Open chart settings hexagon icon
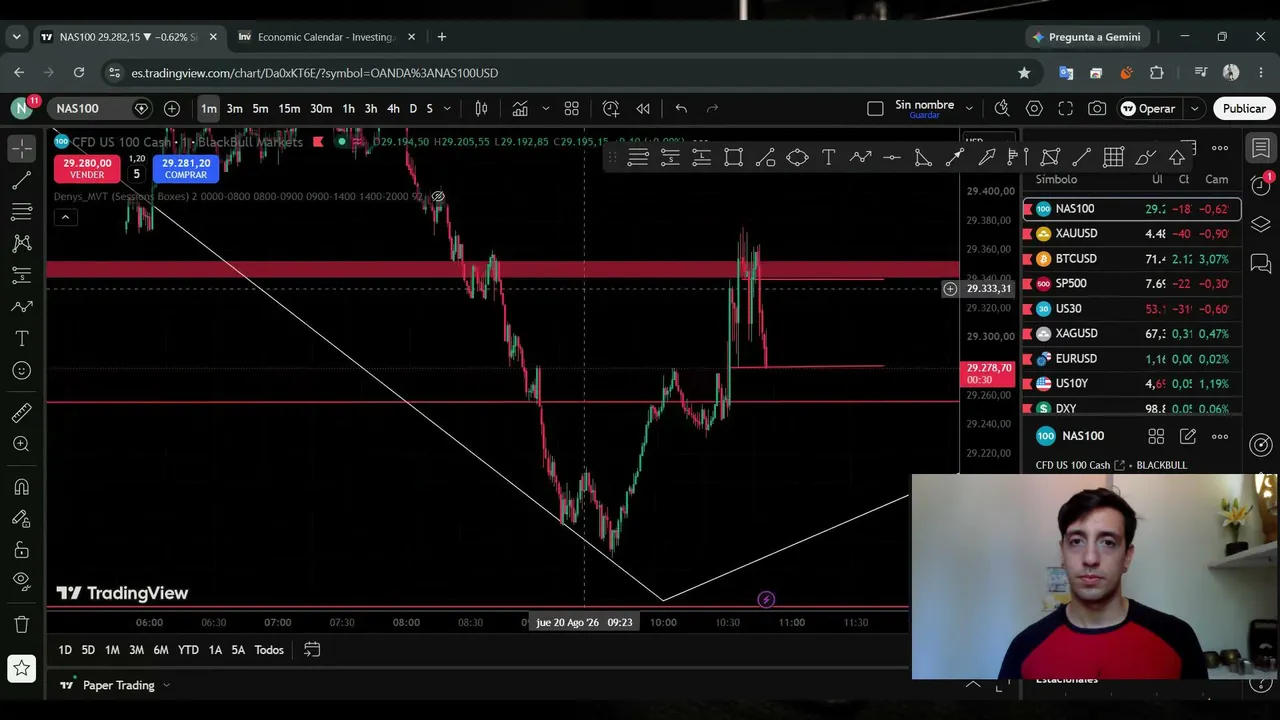This screenshot has height=720, width=1280. click(x=1034, y=108)
